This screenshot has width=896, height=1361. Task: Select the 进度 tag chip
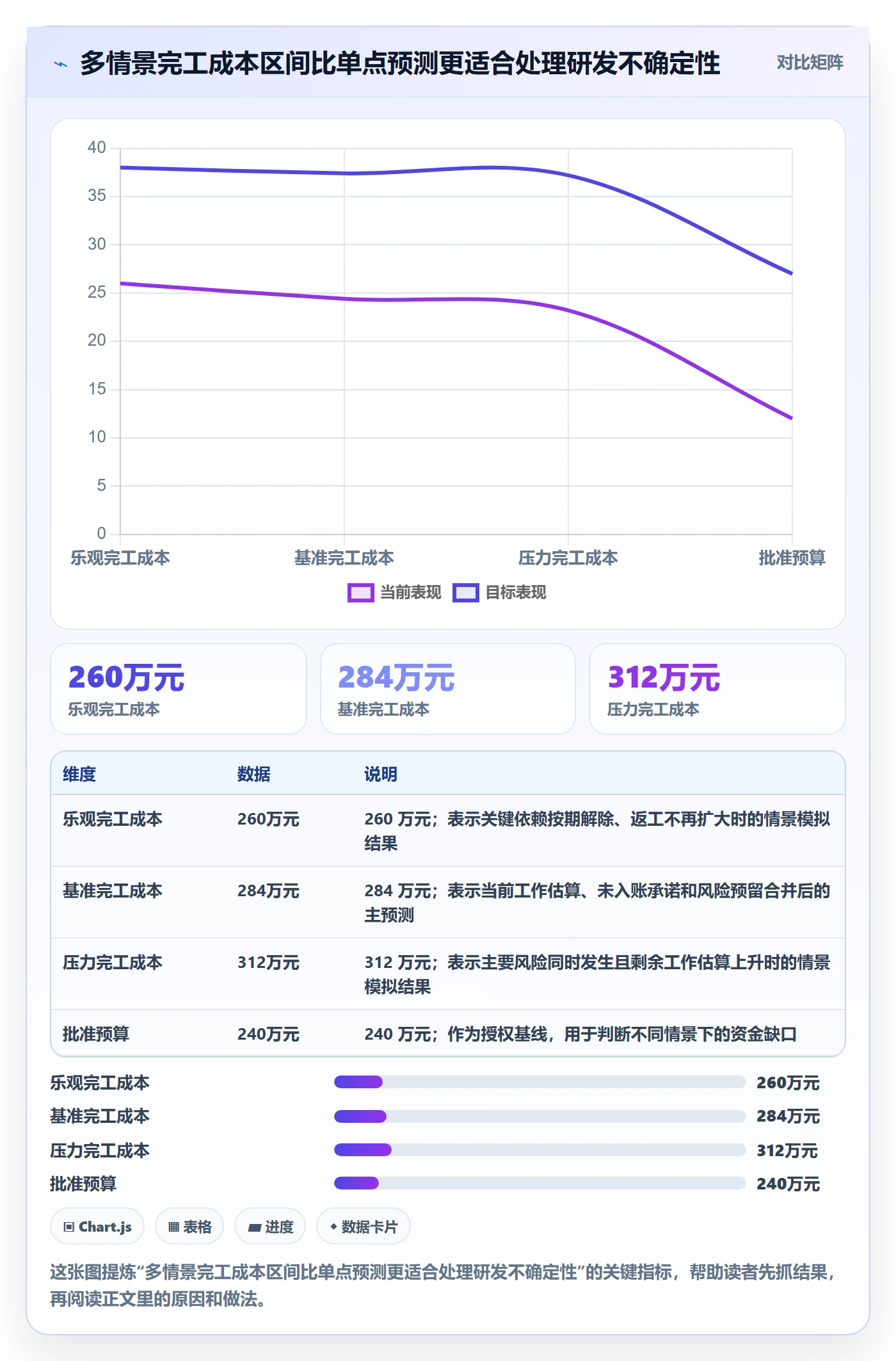[270, 1227]
